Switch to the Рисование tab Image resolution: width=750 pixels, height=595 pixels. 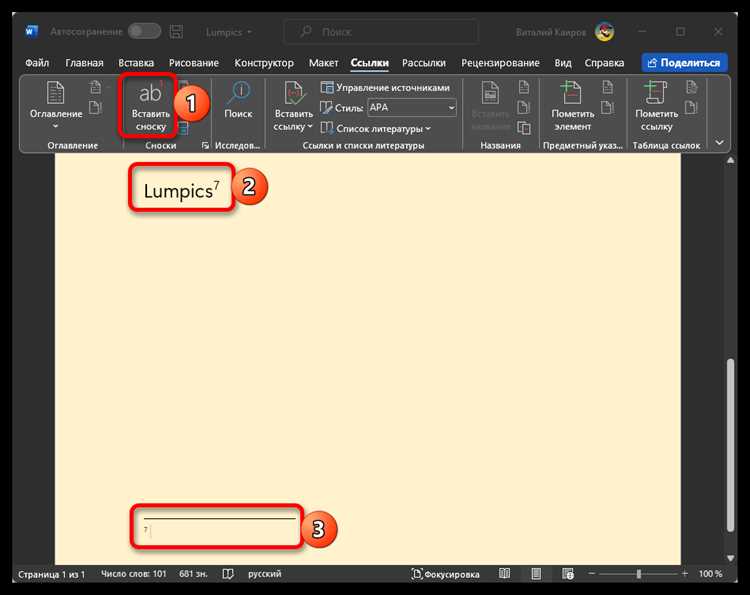194,63
